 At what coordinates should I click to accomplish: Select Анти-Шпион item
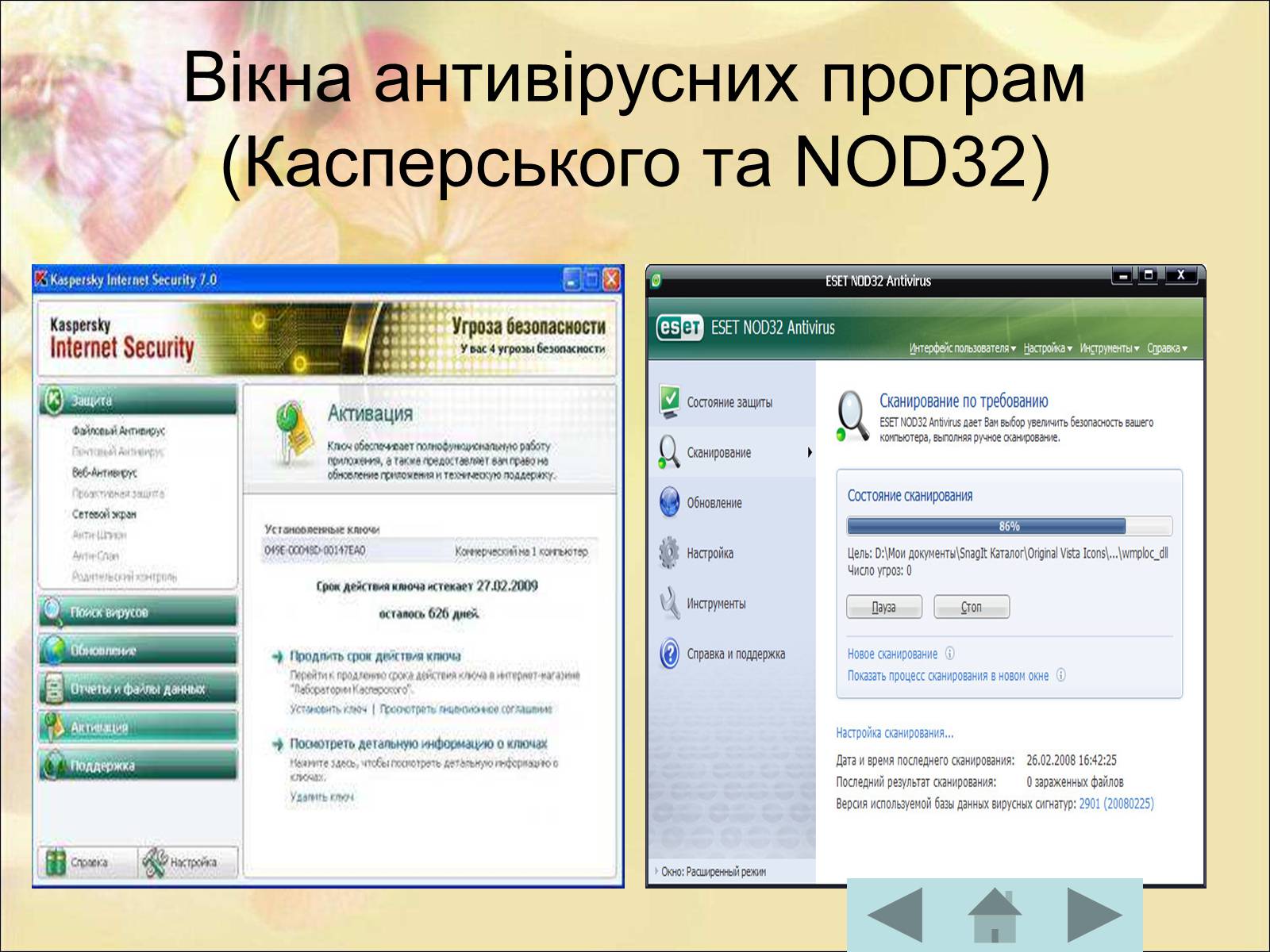(x=98, y=535)
